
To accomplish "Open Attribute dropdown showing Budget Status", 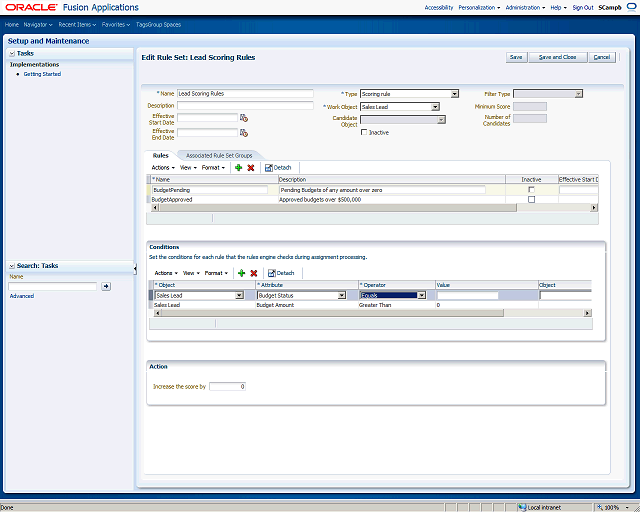I will (x=342, y=296).
